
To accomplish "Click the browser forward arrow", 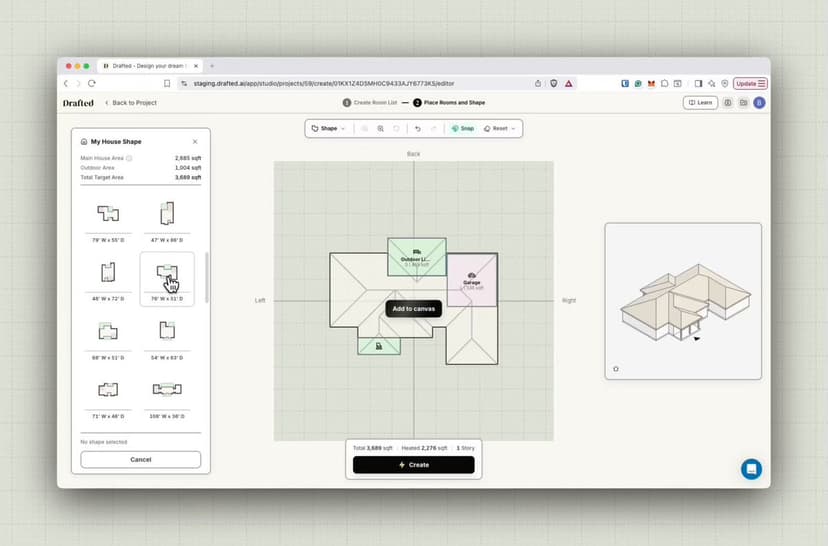I will [79, 83].
